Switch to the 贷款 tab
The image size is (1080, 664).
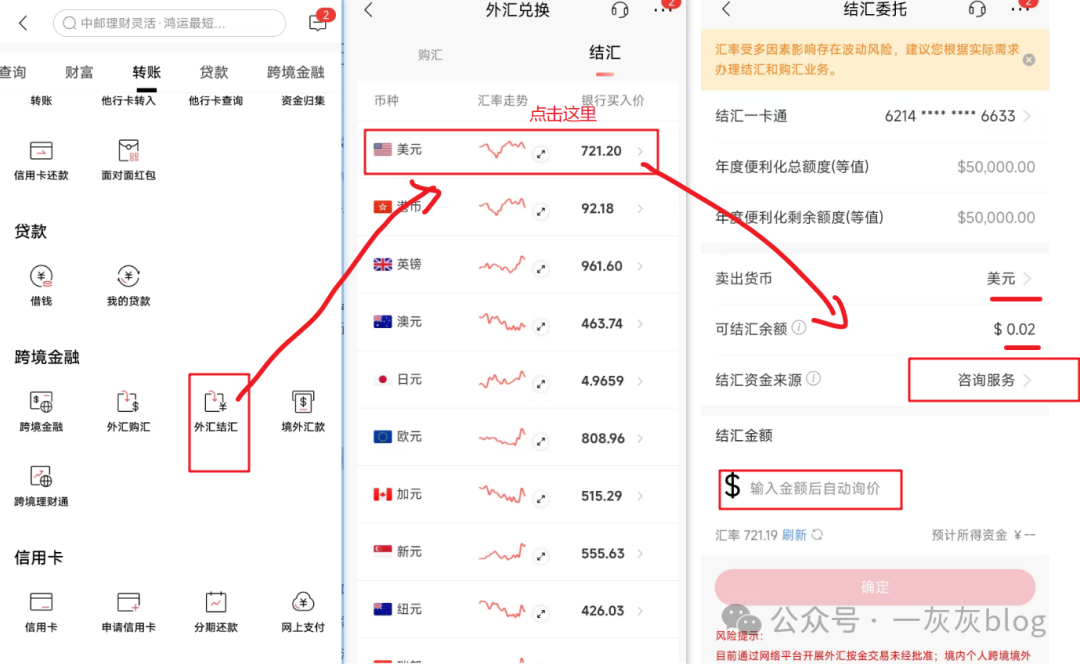pyautogui.click(x=214, y=72)
